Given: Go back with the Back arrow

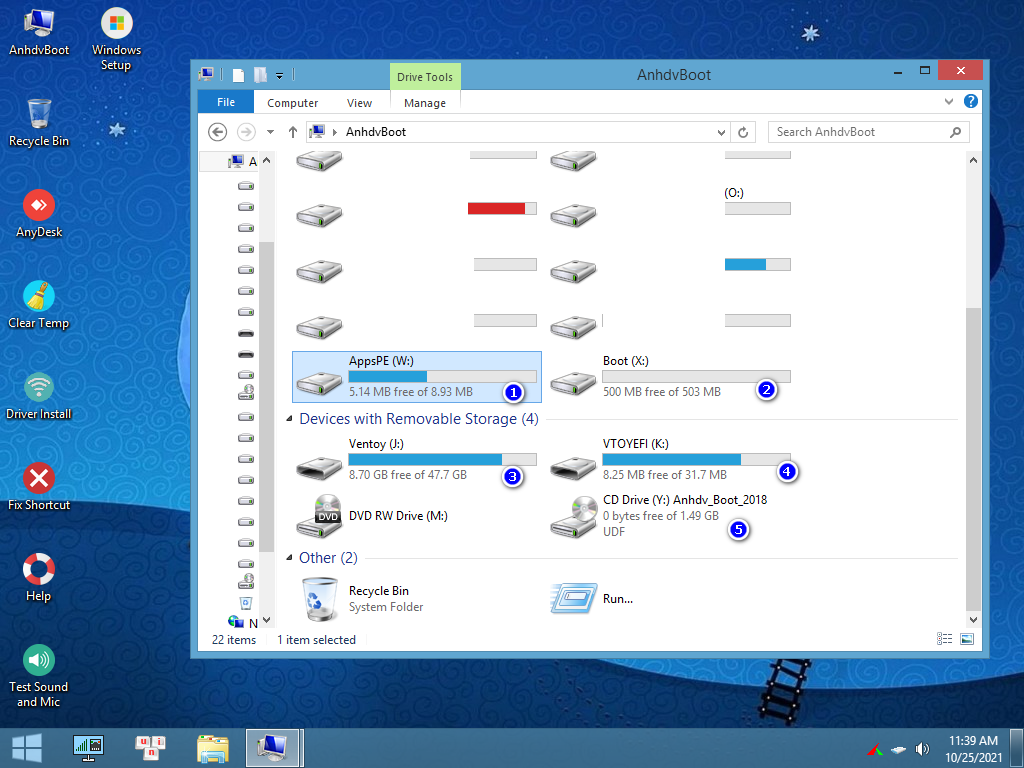Looking at the screenshot, I should coord(217,132).
